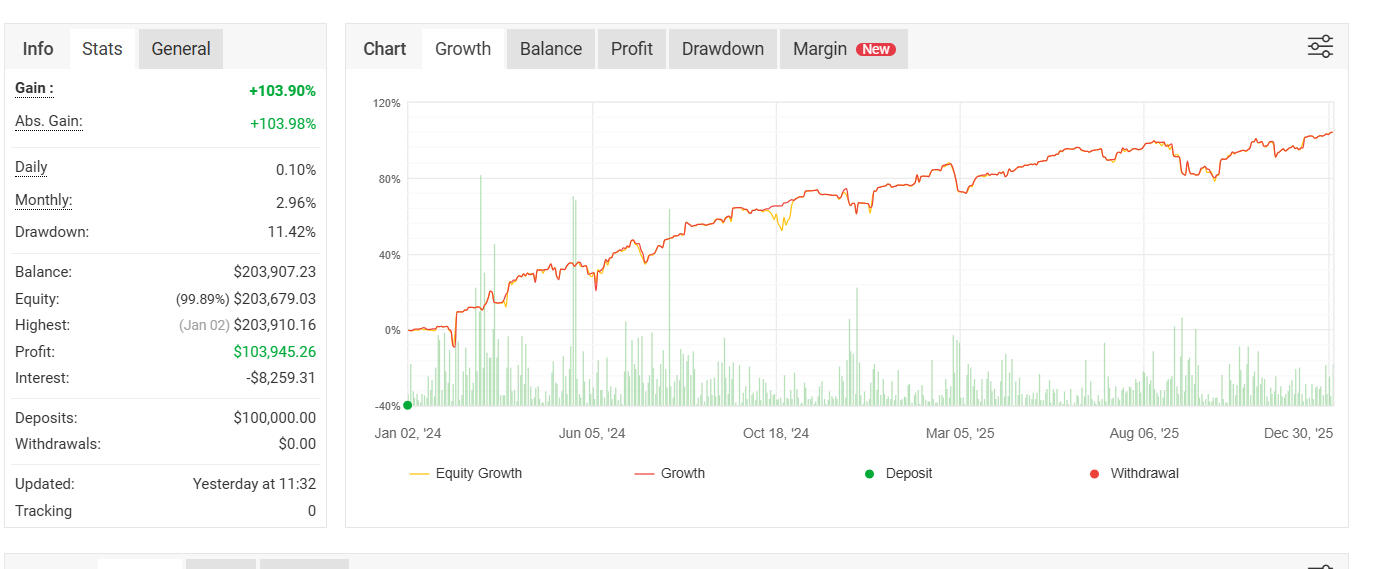Screen dimensions: 1375x569
Task: Click the red New badge on Margin
Action: click(x=876, y=49)
